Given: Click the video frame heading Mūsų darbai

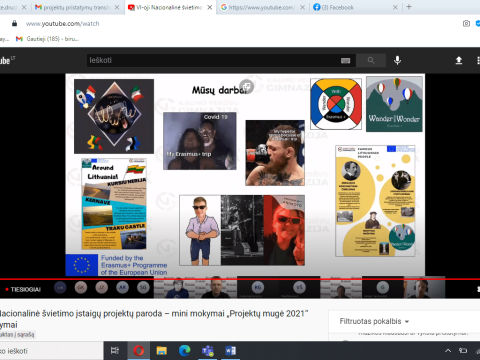Looking at the screenshot, I should point(219,90).
